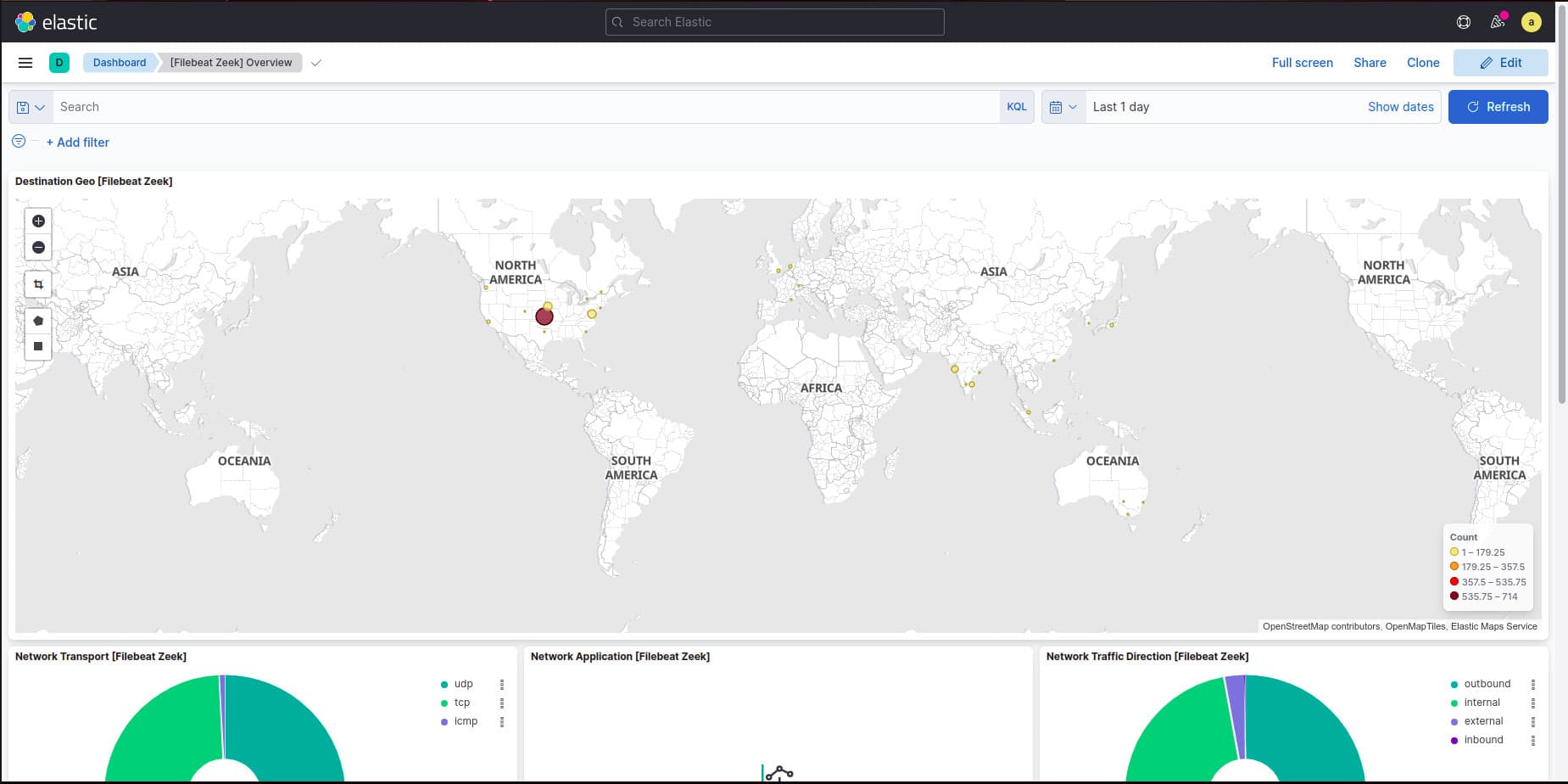This screenshot has width=1568, height=784.
Task: Draw a polygon filter on the map
Action: pos(37,321)
